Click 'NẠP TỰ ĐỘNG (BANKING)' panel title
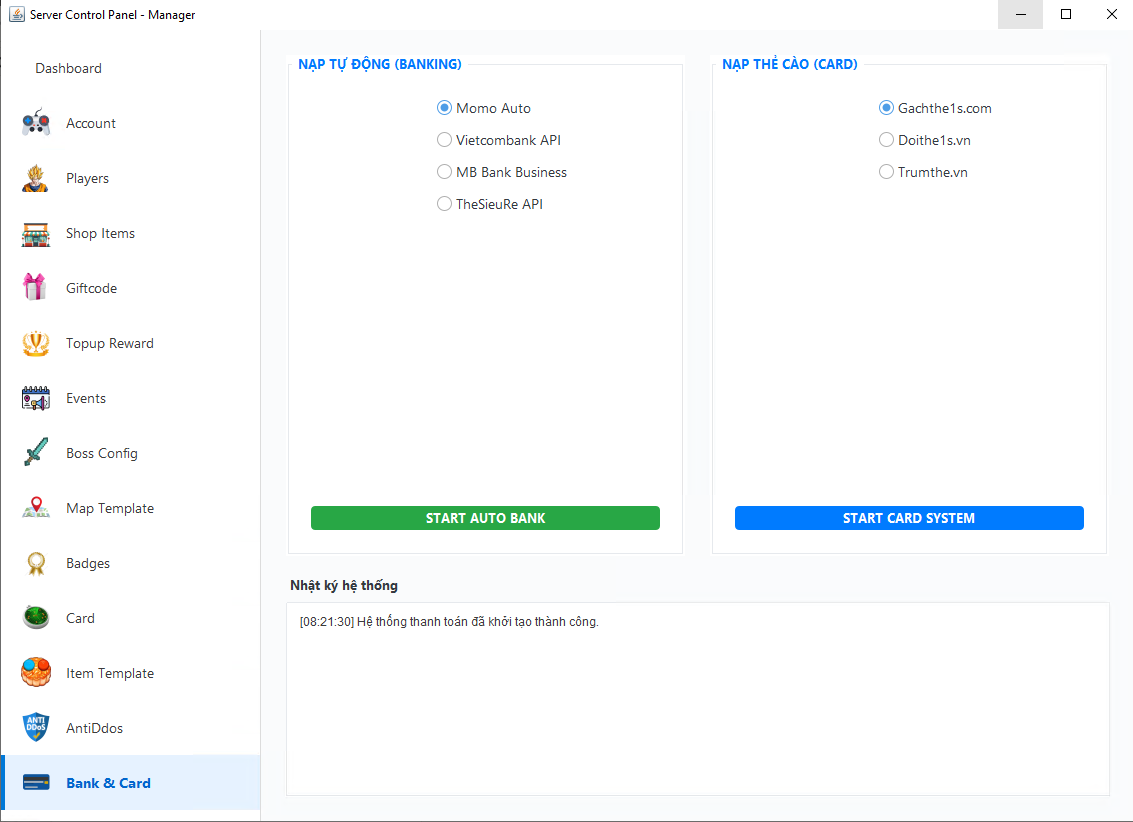 (x=380, y=64)
